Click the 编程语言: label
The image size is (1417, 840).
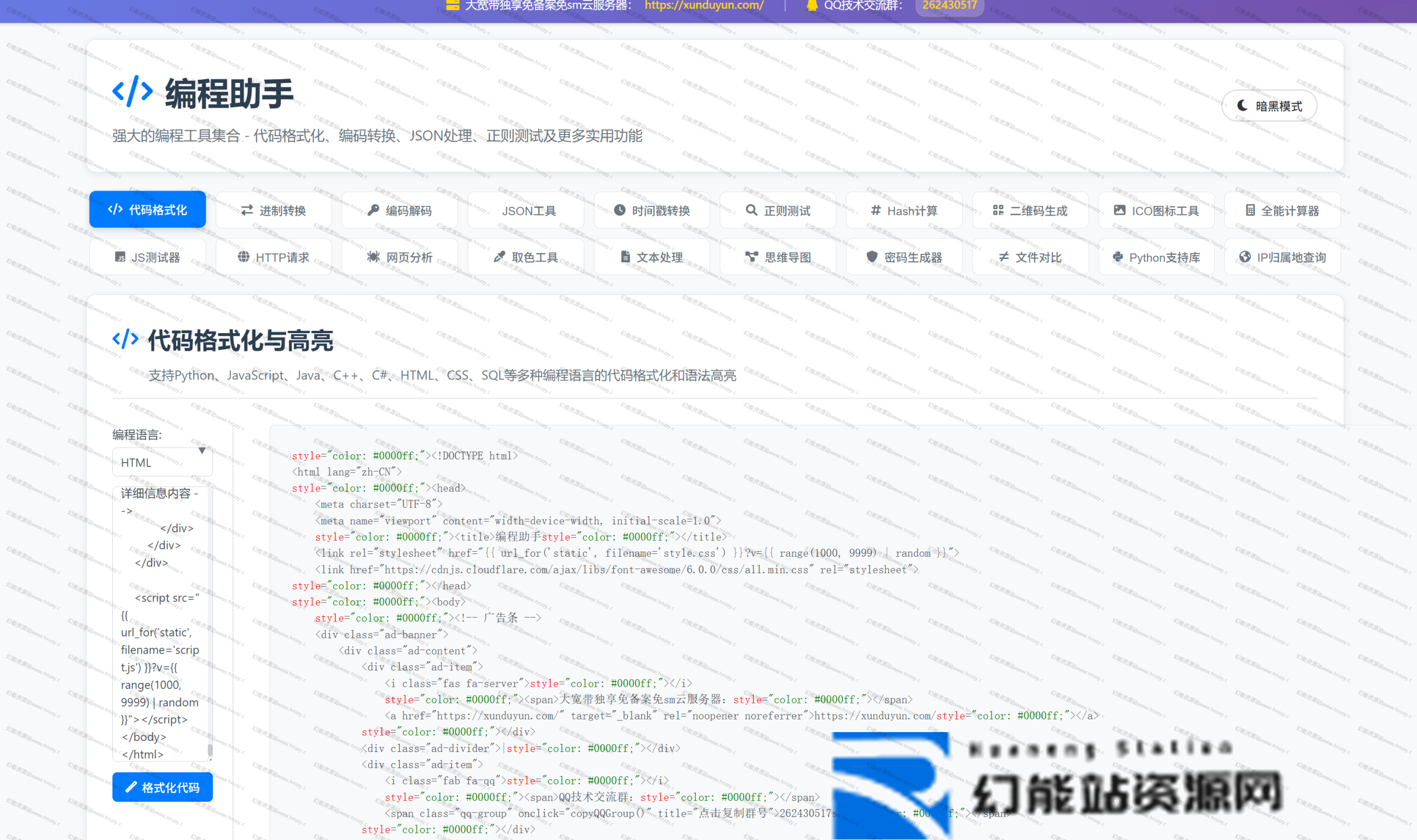tap(137, 435)
